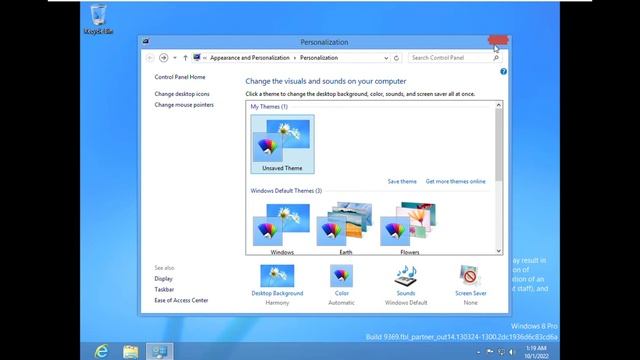The height and width of the screenshot is (360, 640).
Task: Click Get more themes online link
Action: (x=456, y=181)
